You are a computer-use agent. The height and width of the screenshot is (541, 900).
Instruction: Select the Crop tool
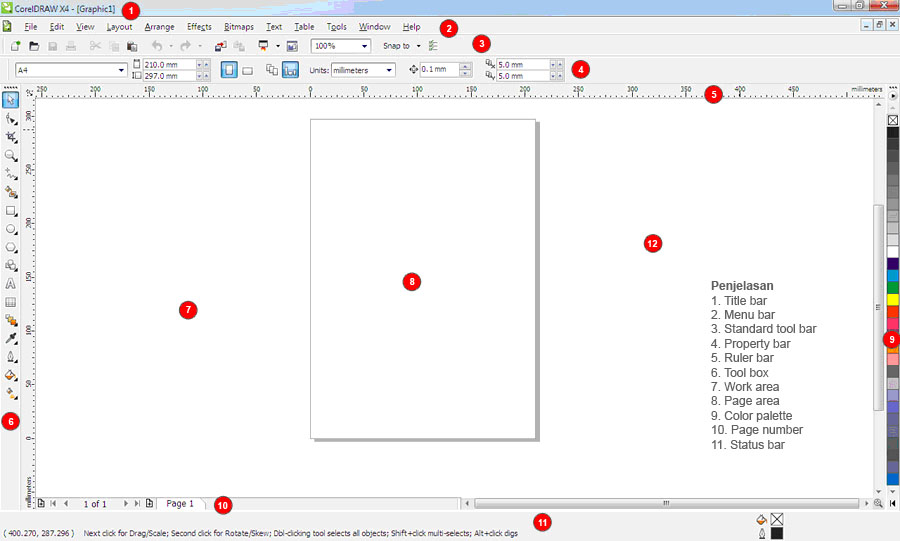point(10,137)
